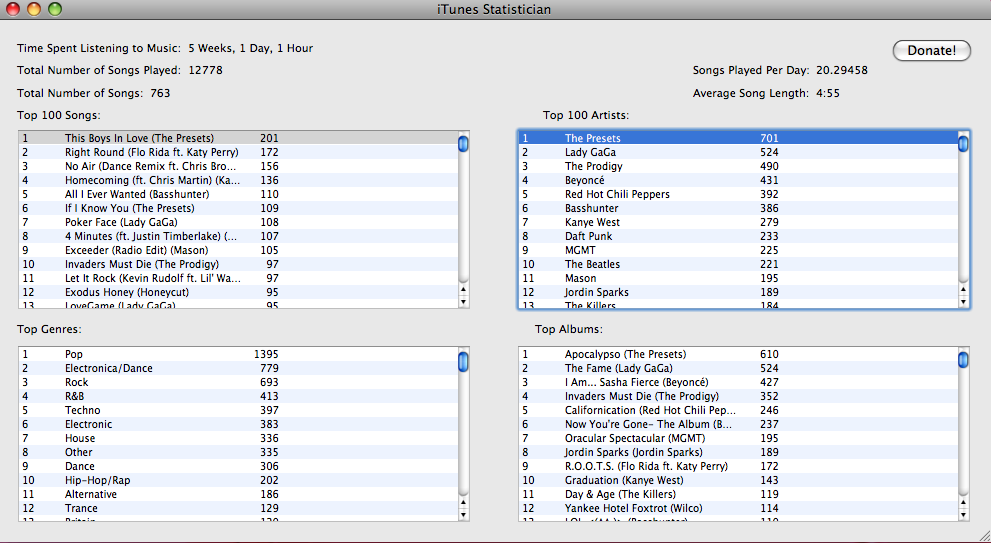Select album Oracular Spectacular (MGMT)

(x=738, y=438)
